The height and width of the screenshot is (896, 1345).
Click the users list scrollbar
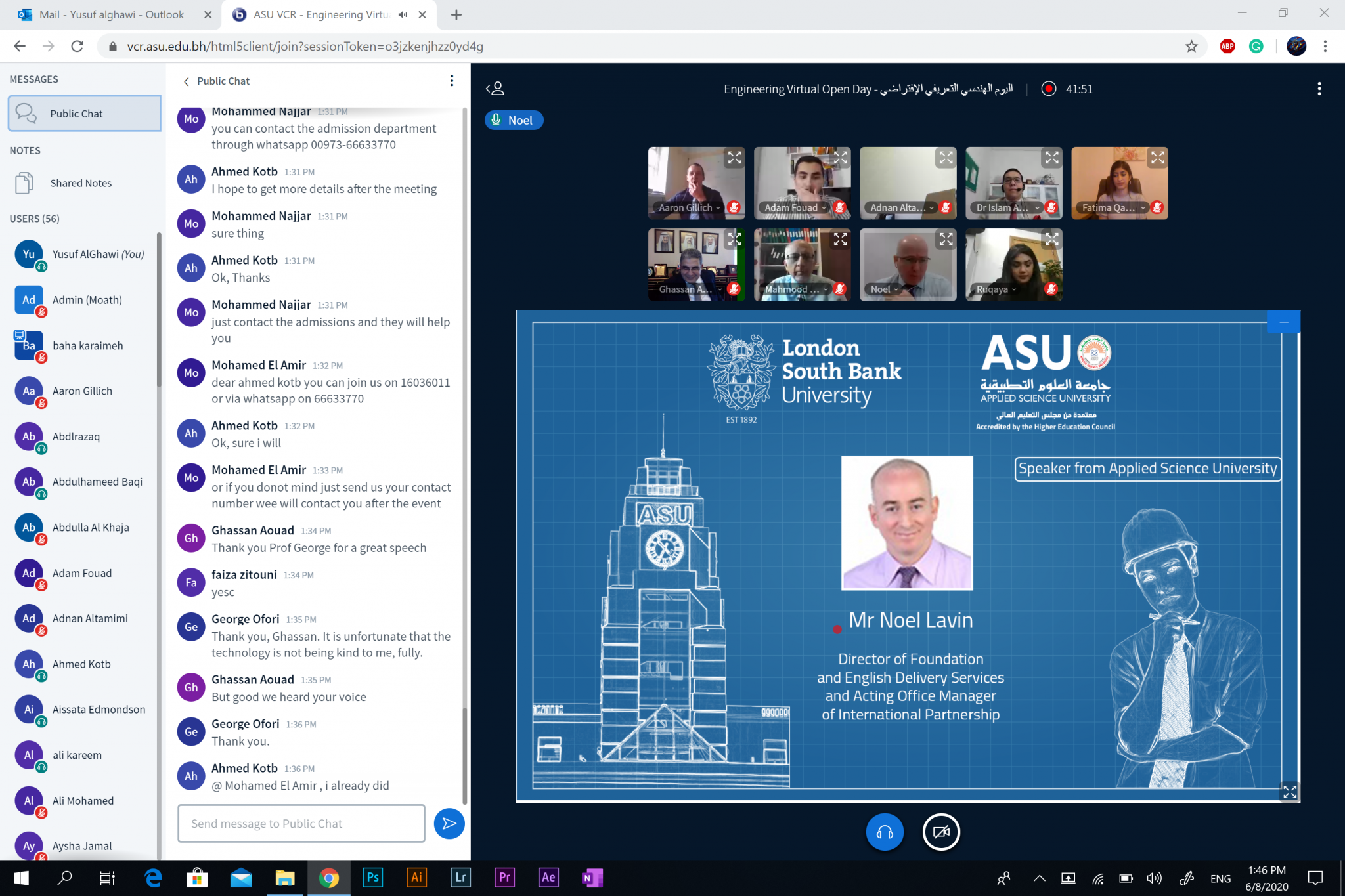click(159, 309)
